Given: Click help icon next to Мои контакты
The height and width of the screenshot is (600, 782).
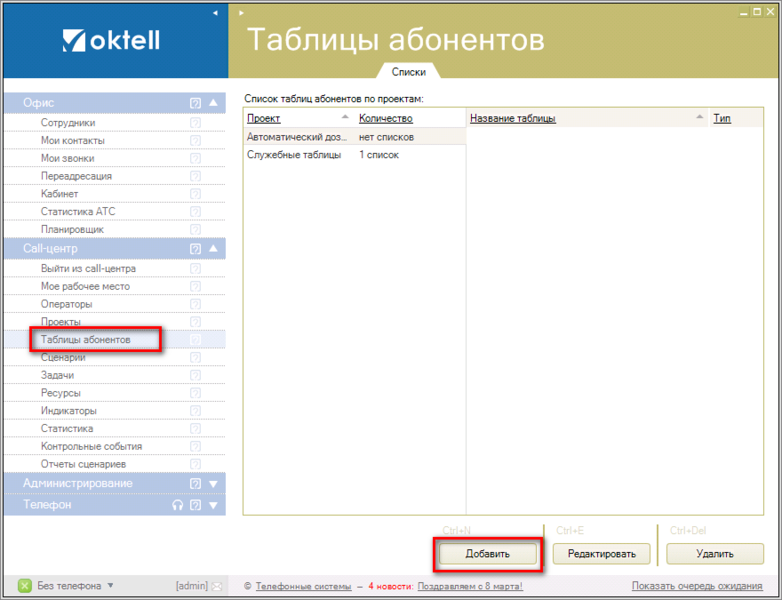Looking at the screenshot, I should [196, 141].
